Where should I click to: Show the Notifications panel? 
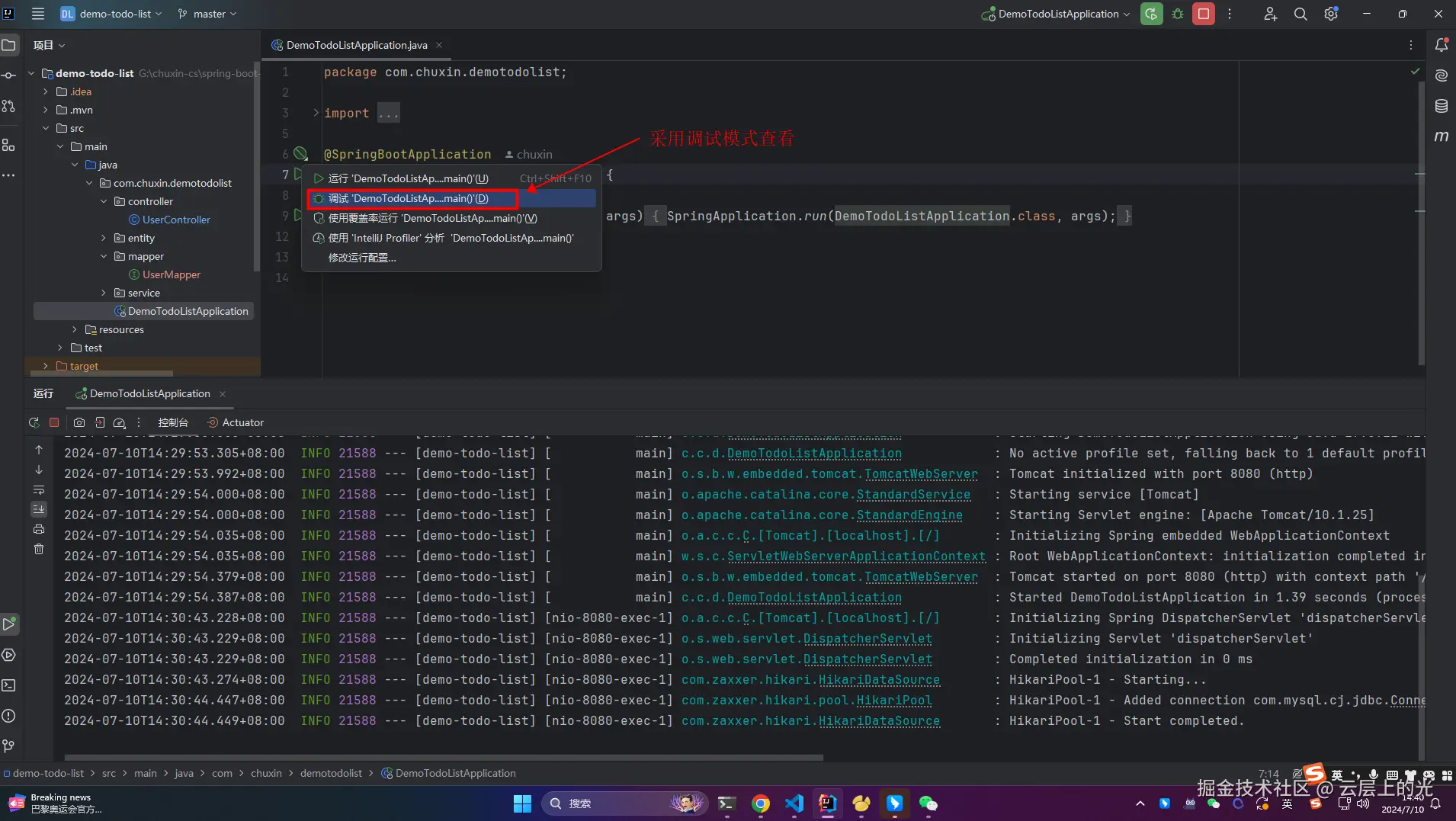click(x=1442, y=45)
